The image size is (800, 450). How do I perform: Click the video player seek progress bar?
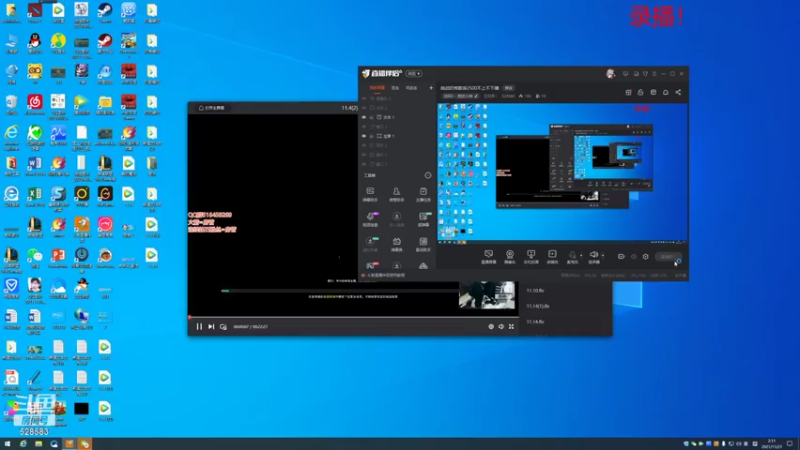pos(354,317)
